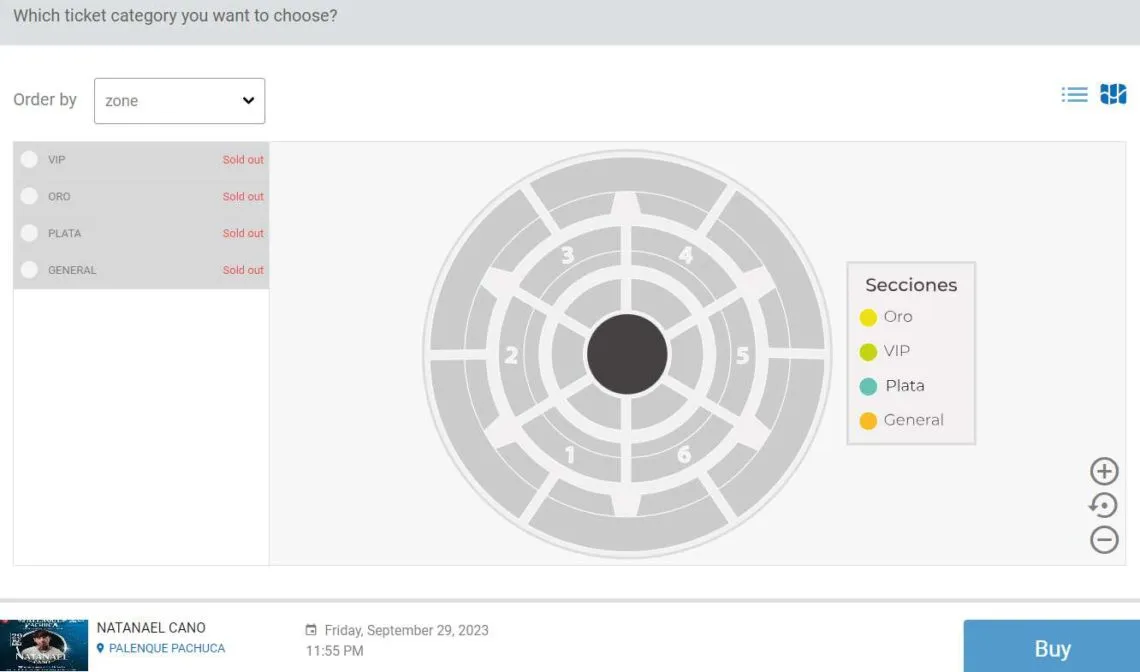Select the ORO ticket radio button

coord(29,197)
